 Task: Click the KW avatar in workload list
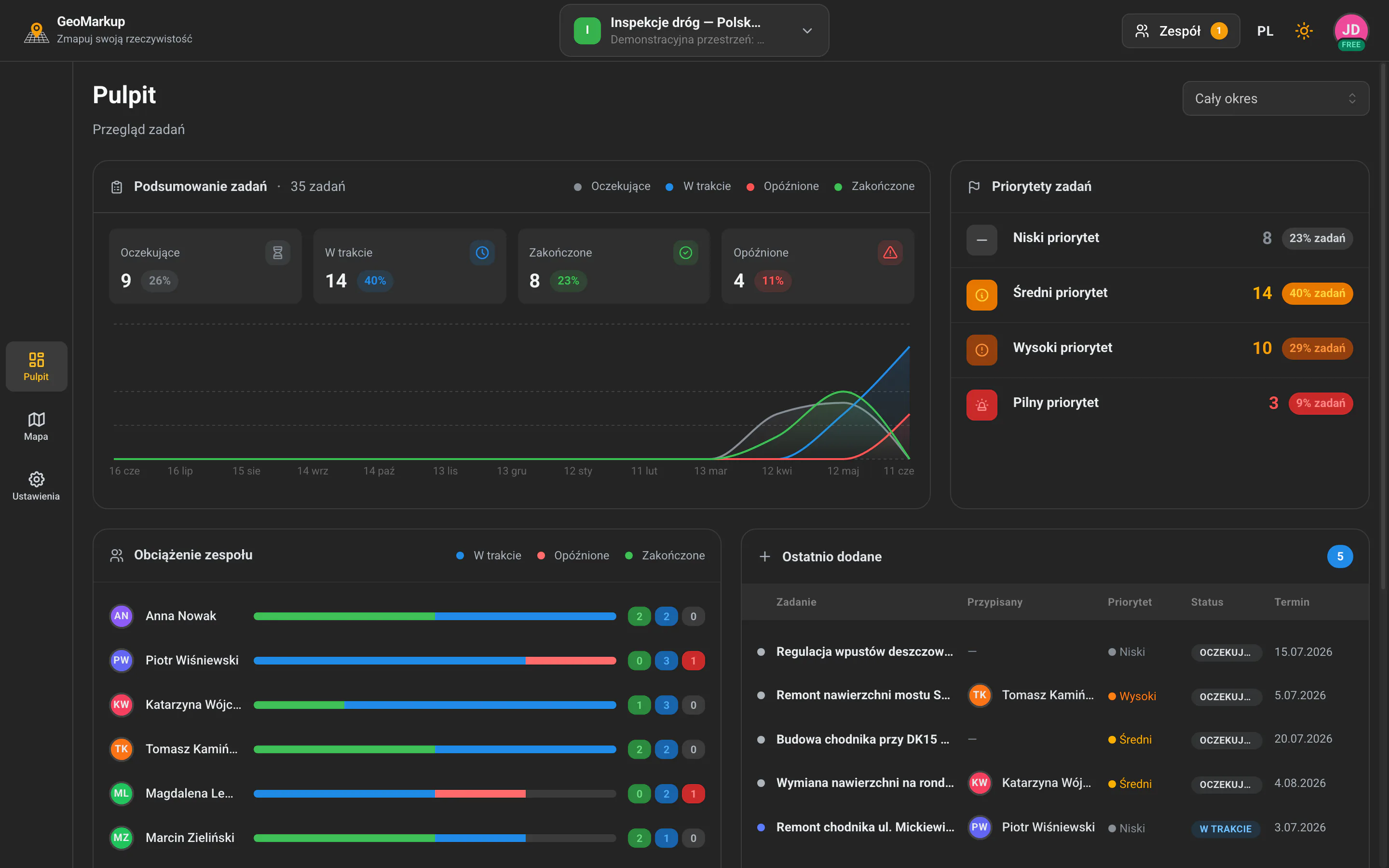coord(121,705)
